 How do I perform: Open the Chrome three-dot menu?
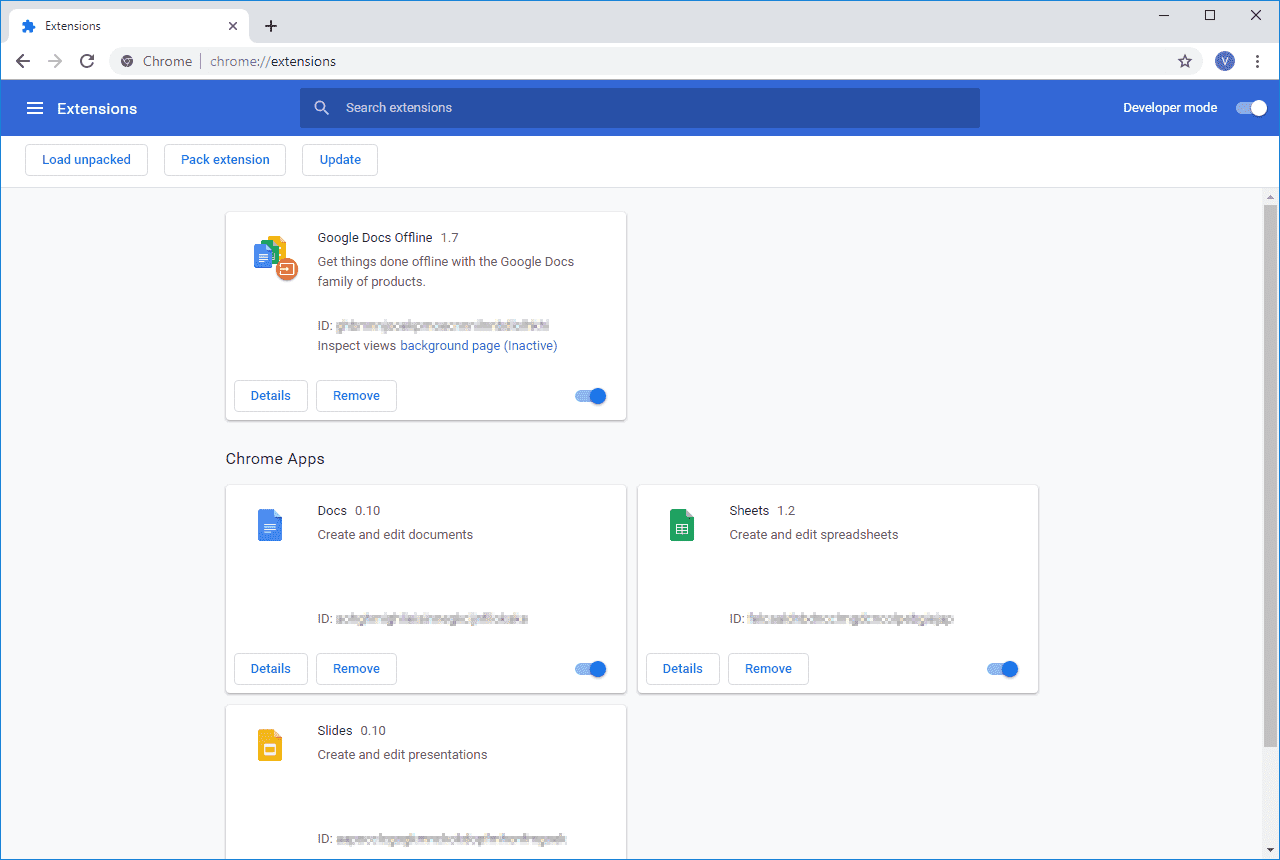[1258, 61]
